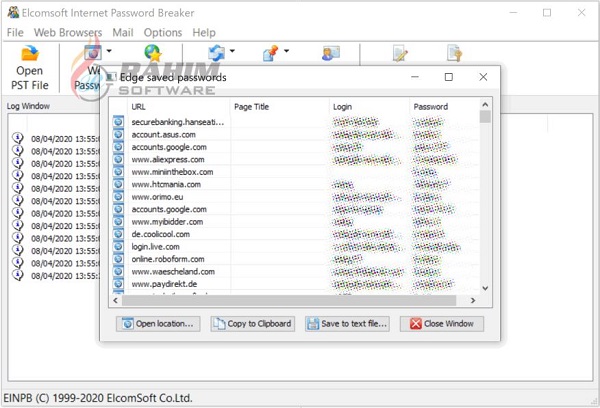
Task: Click the Edge icon beside www.paydirekt.de
Action: [x=119, y=284]
